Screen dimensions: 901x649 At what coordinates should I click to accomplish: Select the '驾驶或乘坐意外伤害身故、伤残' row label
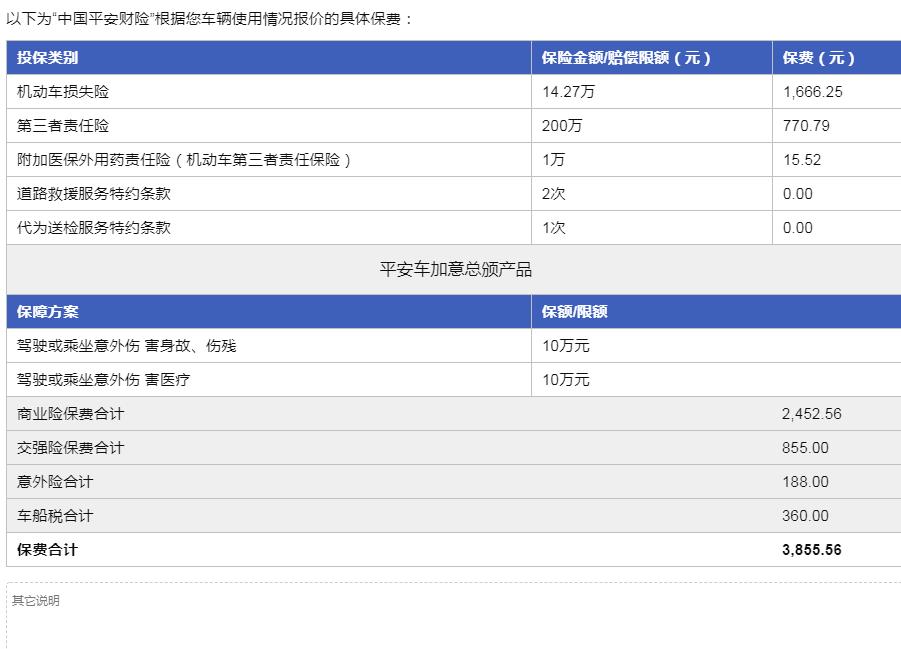pos(126,345)
